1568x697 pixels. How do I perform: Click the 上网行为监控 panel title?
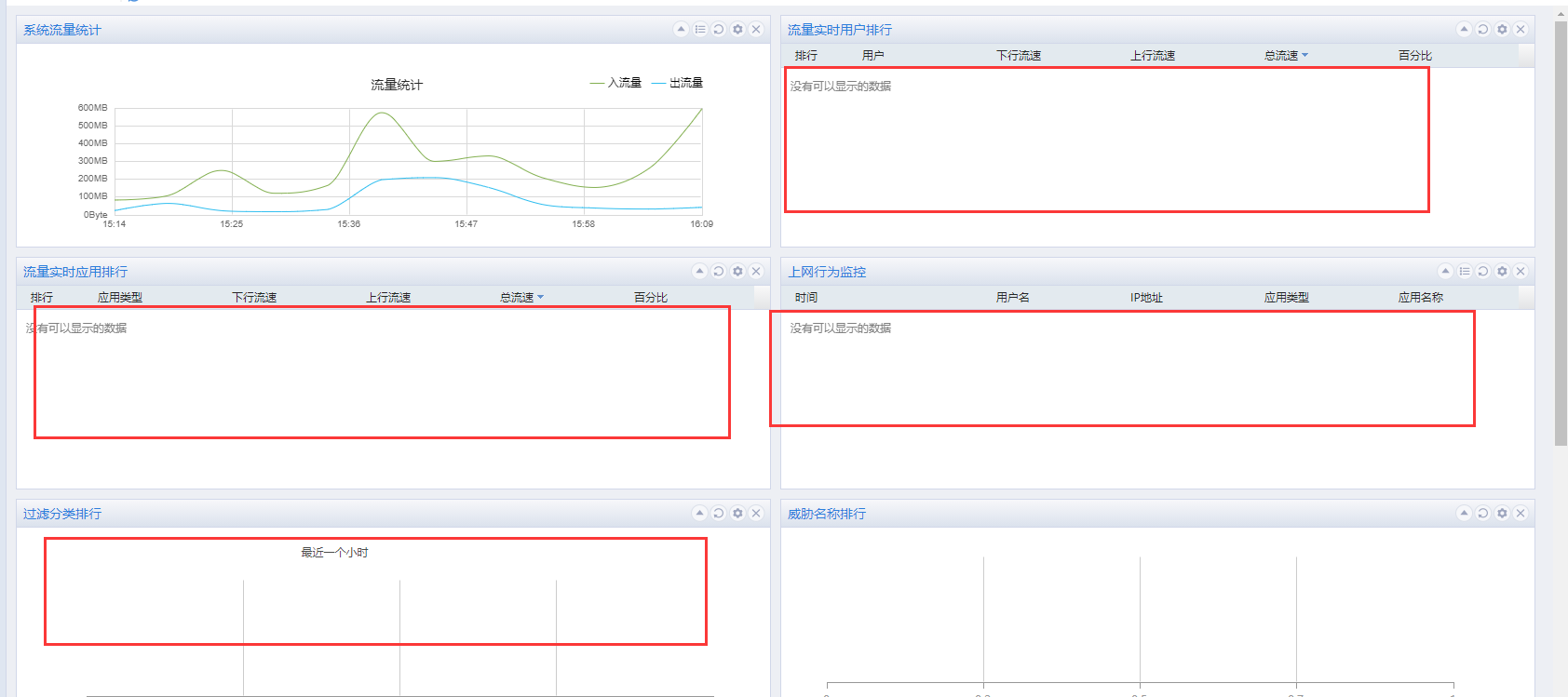pos(827,272)
